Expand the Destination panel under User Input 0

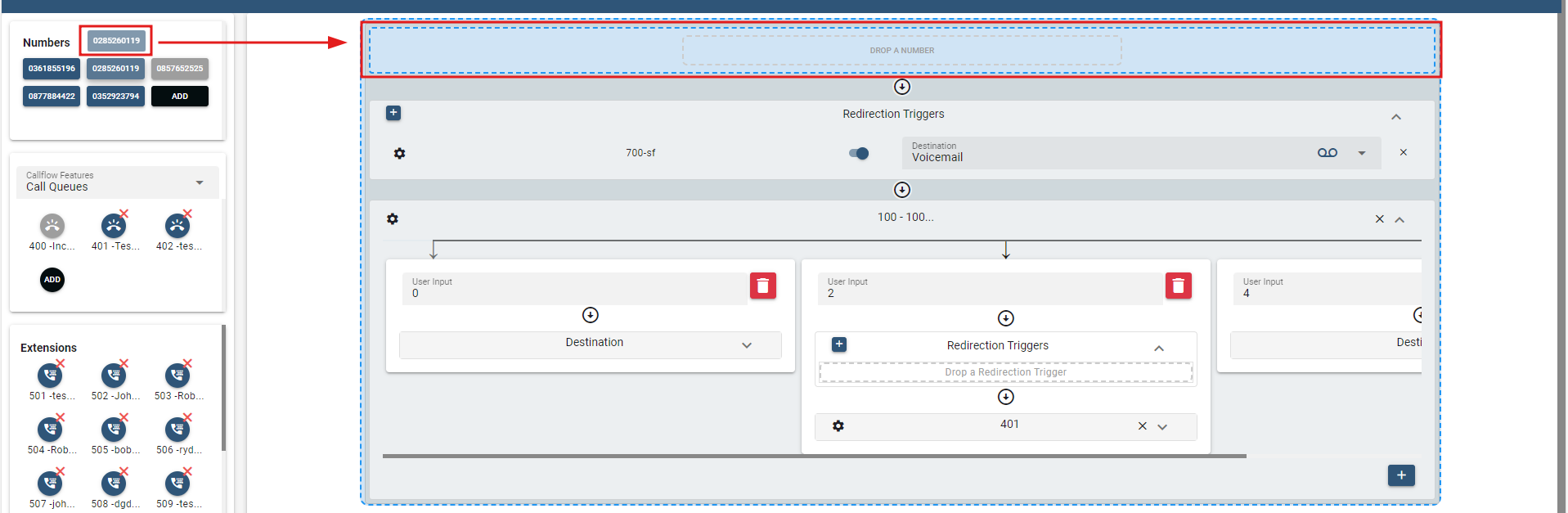coord(746,345)
